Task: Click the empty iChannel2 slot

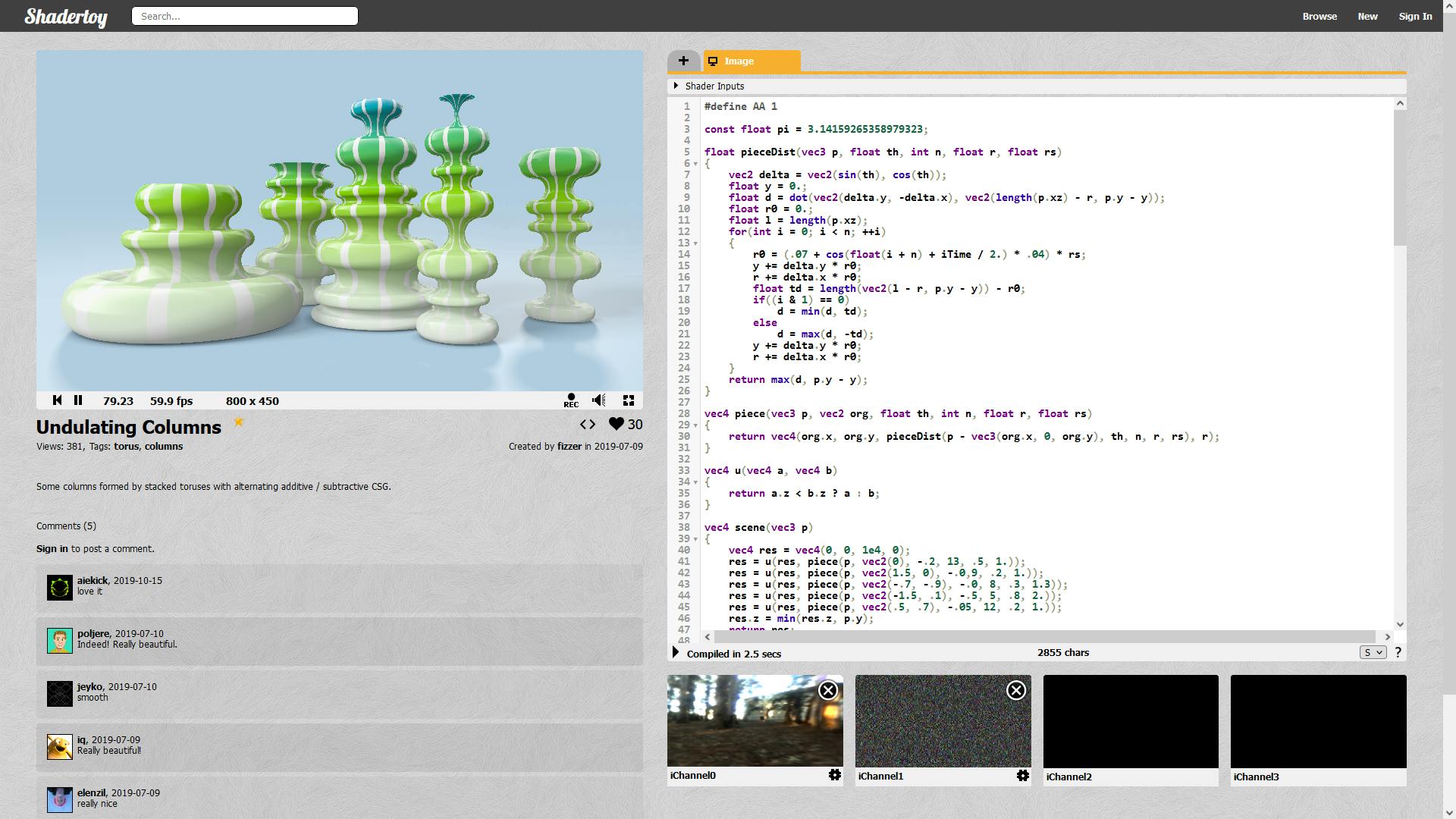Action: coord(1131,721)
